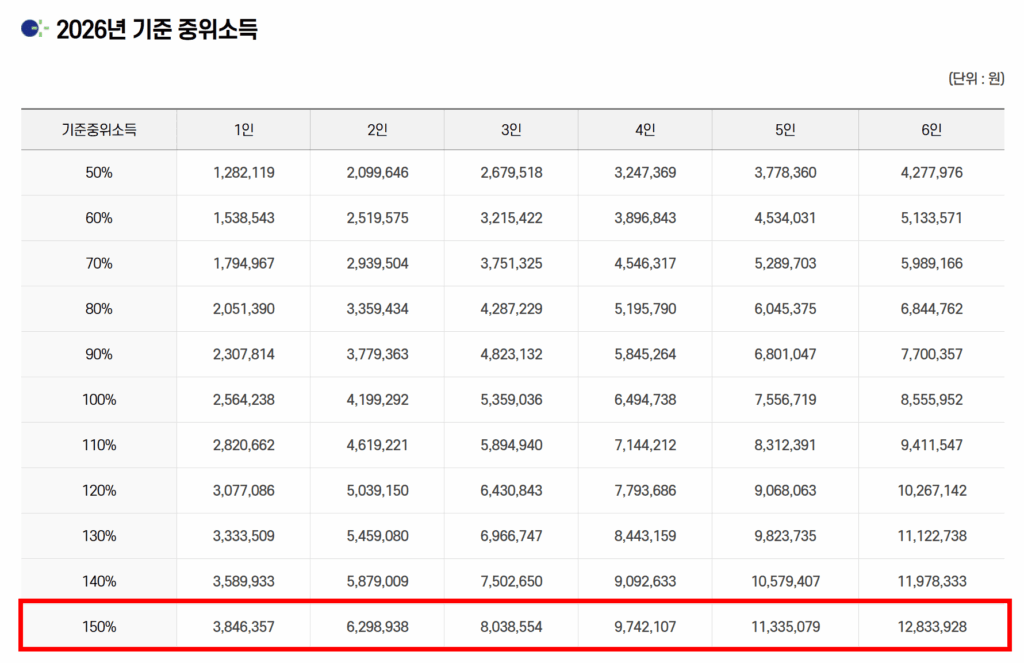The width and height of the screenshot is (1024, 663).
Task: Click the 1인 column header
Action: [244, 129]
